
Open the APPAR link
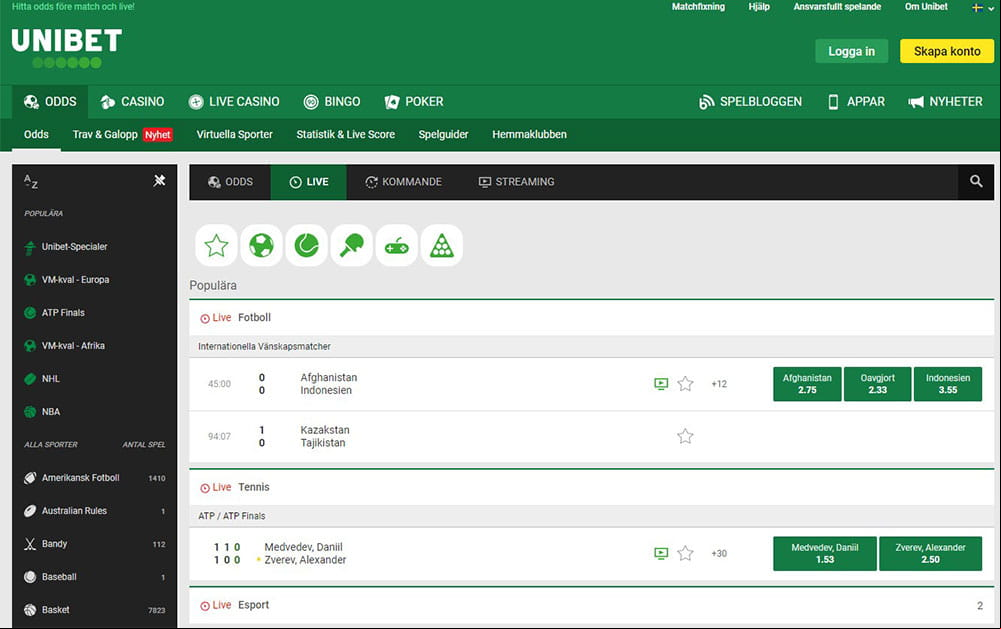tap(856, 102)
